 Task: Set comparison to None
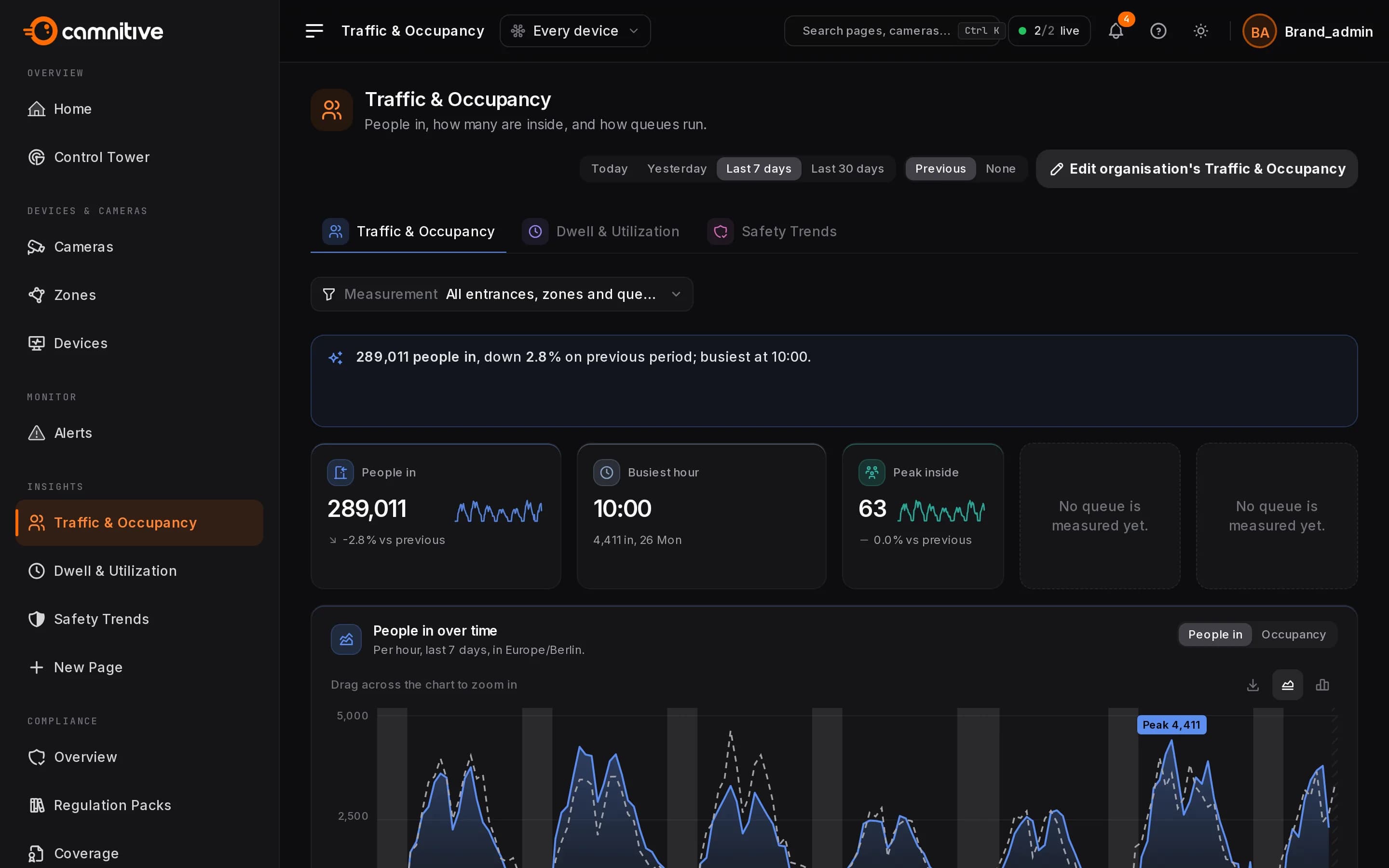click(1000, 169)
